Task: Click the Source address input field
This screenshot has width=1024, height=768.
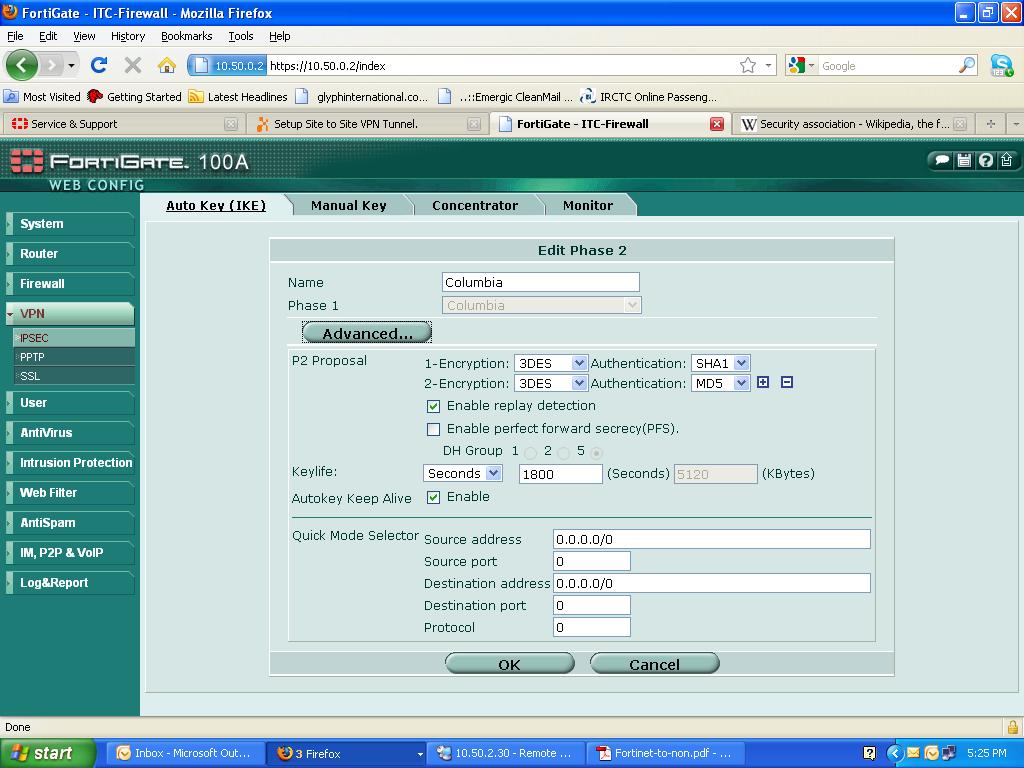Action: [711, 539]
